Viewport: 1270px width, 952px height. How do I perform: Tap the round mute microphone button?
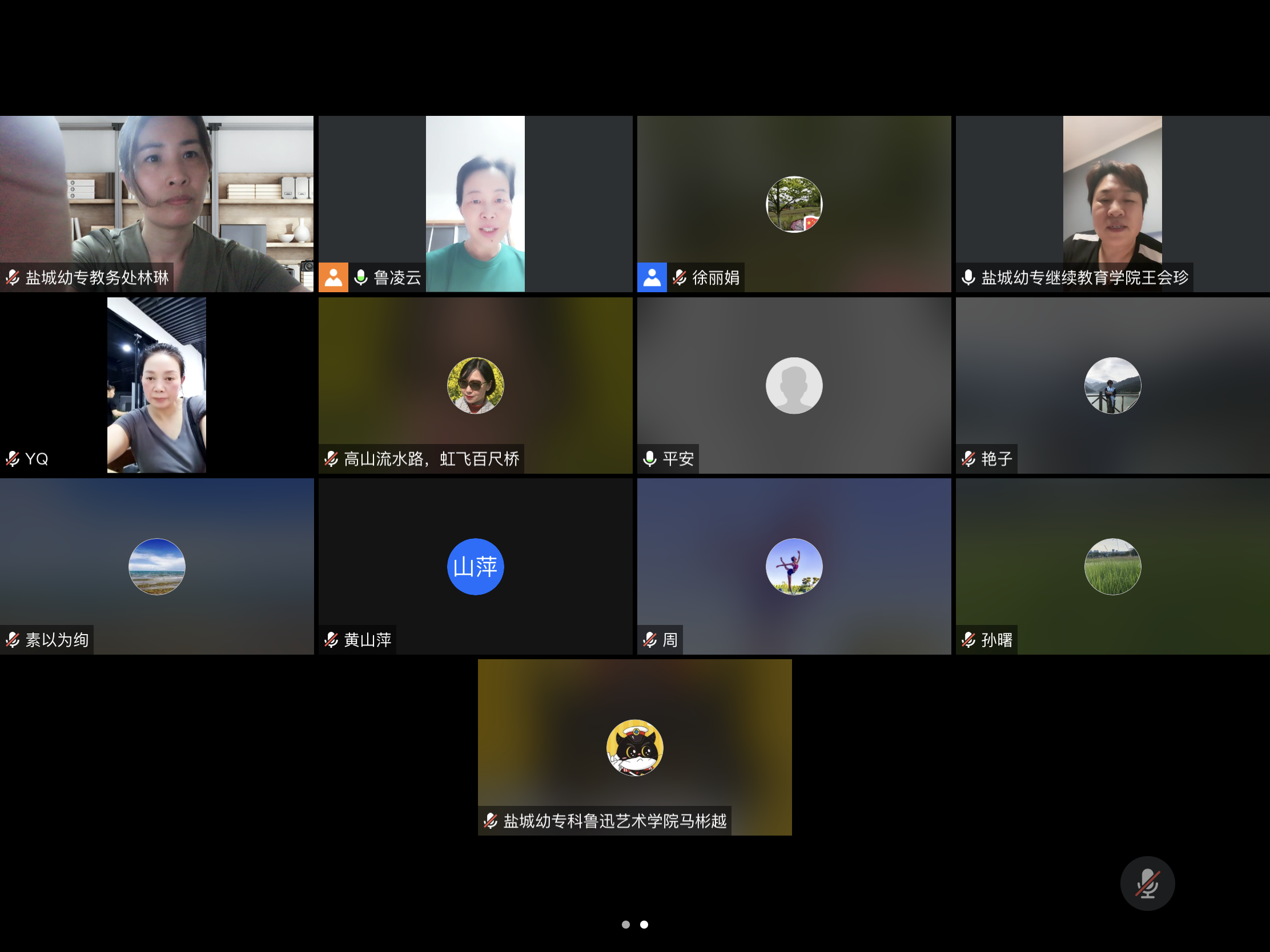coord(1147,883)
